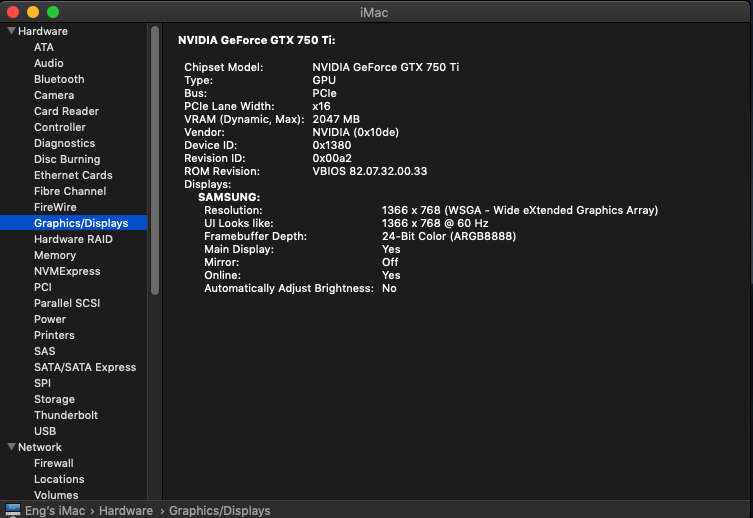This screenshot has width=753, height=518.
Task: Open the Ethernet Cards entry
Action: tap(73, 175)
